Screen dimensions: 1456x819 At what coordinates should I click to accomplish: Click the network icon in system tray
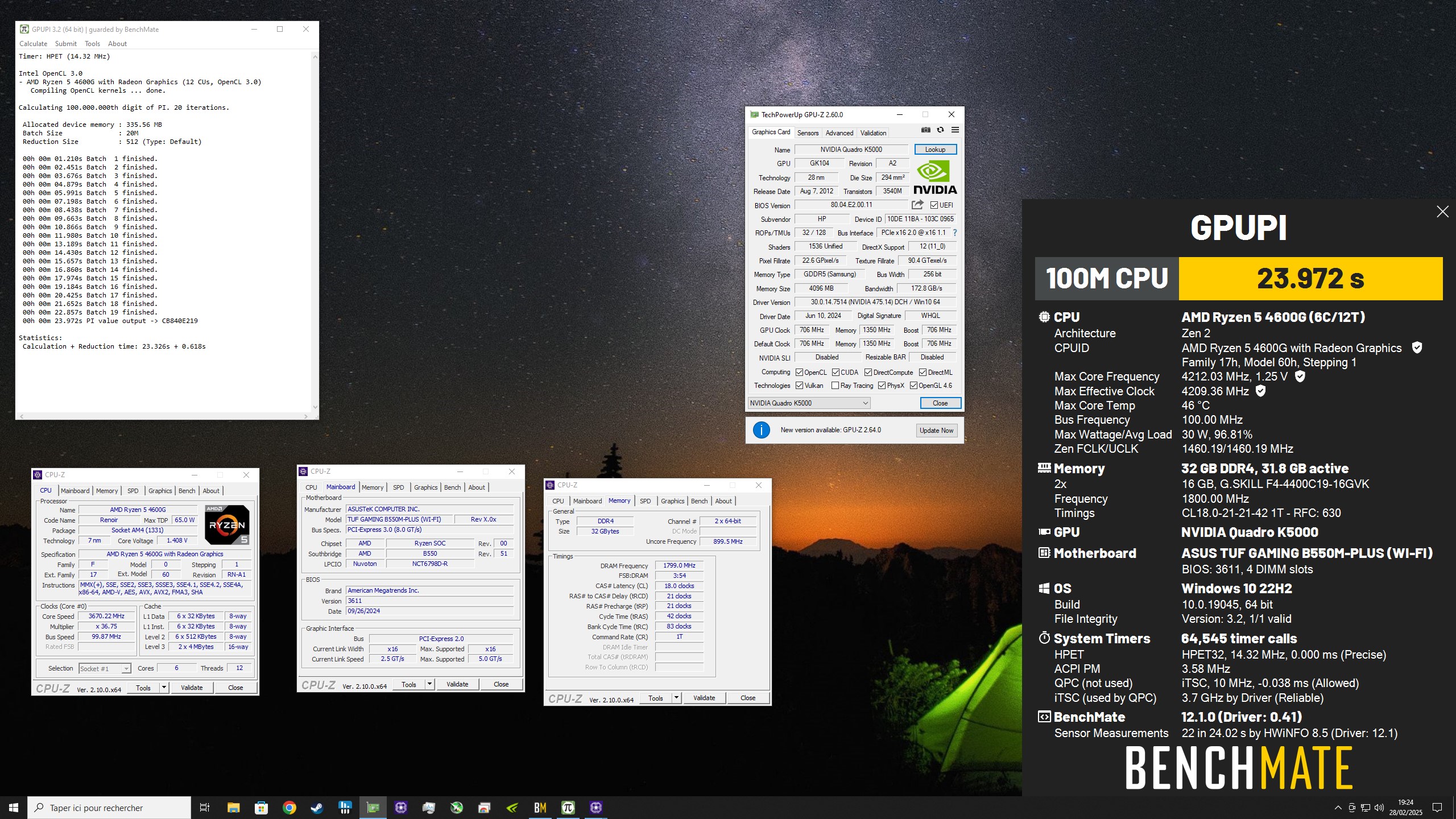tap(1365, 808)
